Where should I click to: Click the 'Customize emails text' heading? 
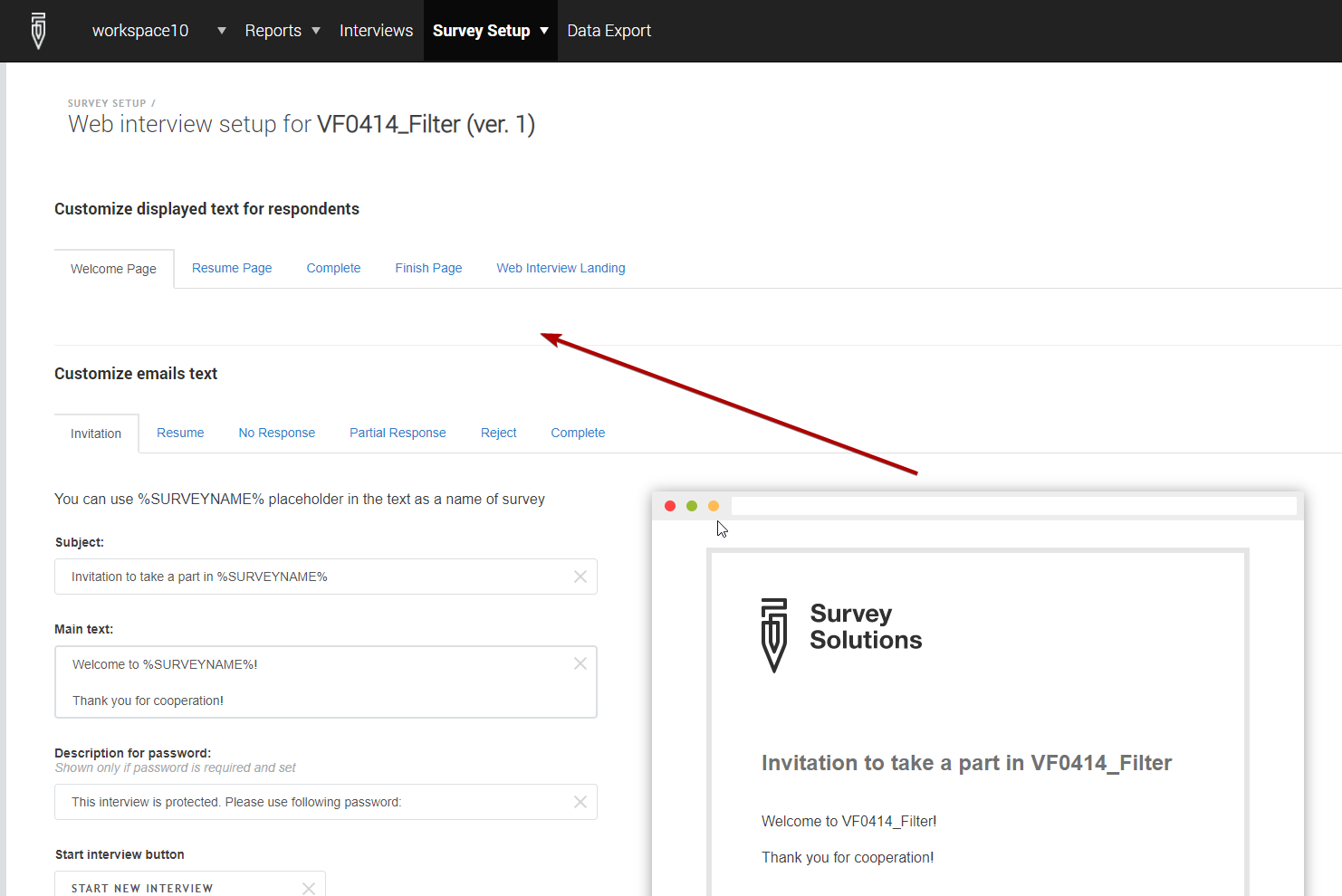pos(136,374)
